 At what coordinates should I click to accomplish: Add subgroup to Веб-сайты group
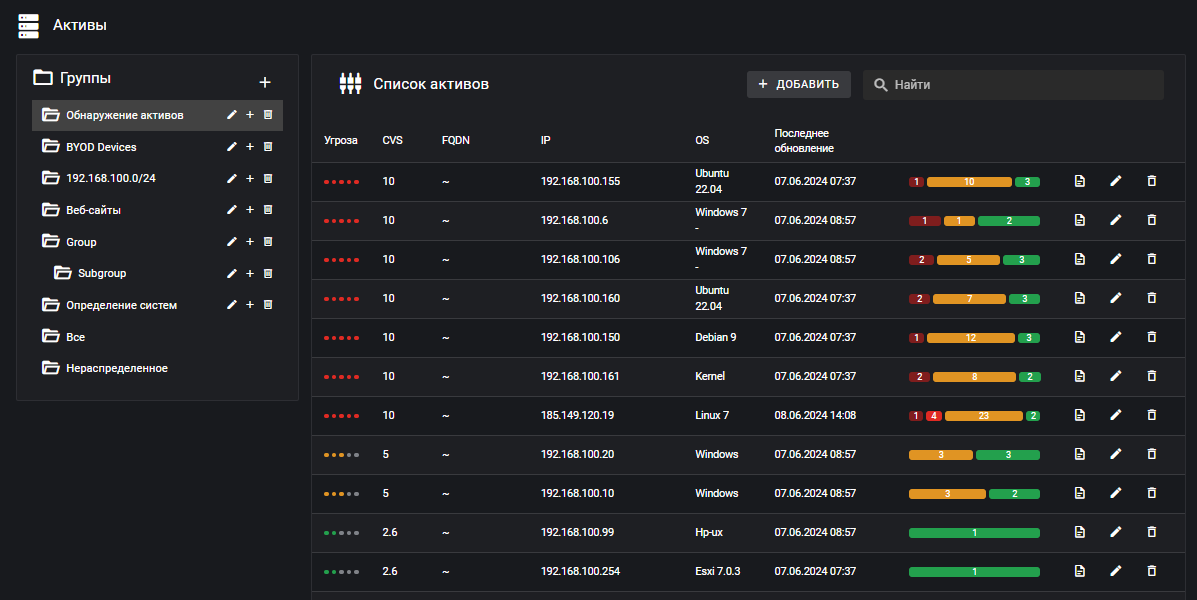click(x=250, y=210)
